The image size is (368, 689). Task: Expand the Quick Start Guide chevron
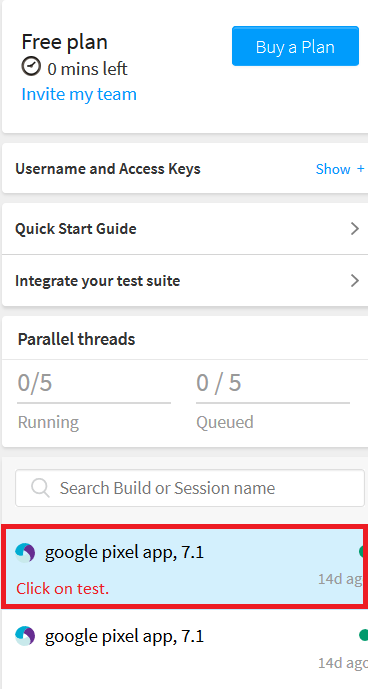[x=355, y=228]
